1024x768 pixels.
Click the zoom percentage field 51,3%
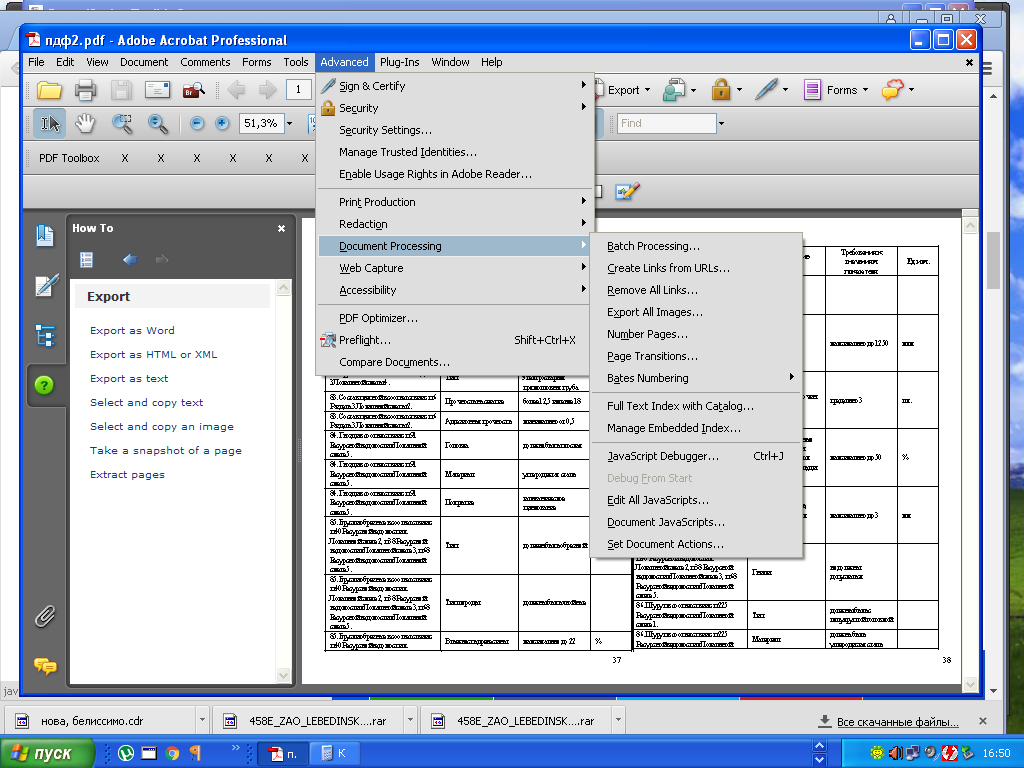click(x=262, y=123)
